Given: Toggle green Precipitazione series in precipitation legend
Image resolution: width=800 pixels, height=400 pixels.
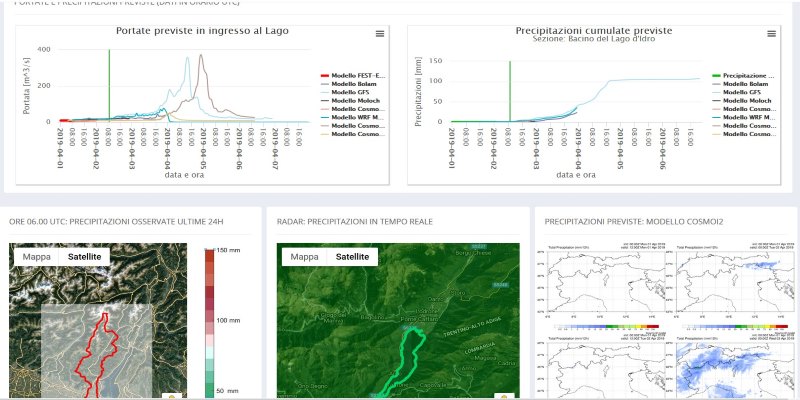Looking at the screenshot, I should click(x=742, y=76).
